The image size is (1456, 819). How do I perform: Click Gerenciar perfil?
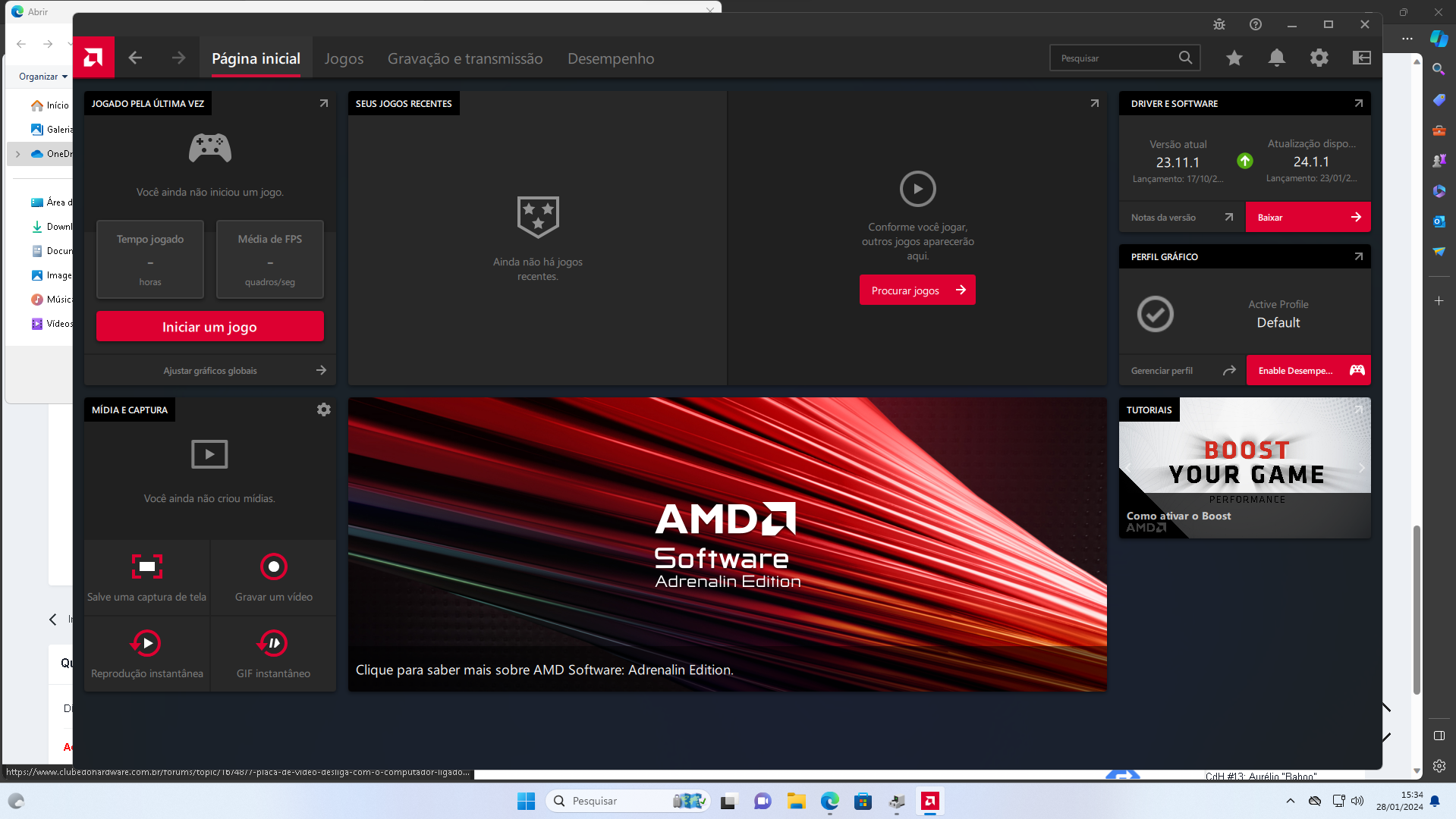[1182, 370]
